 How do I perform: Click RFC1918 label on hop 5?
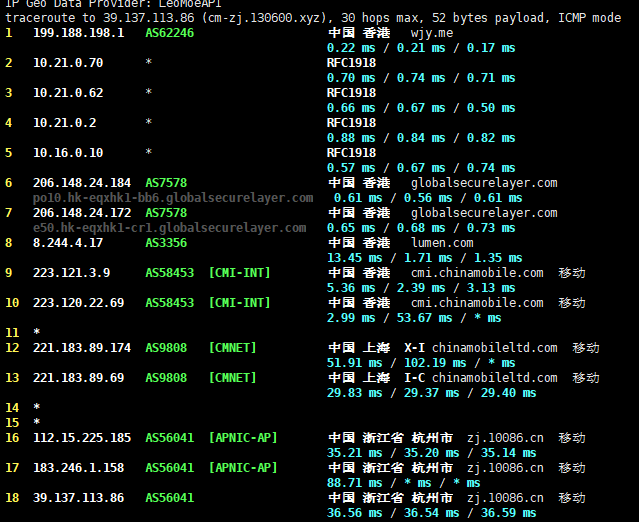(x=351, y=153)
